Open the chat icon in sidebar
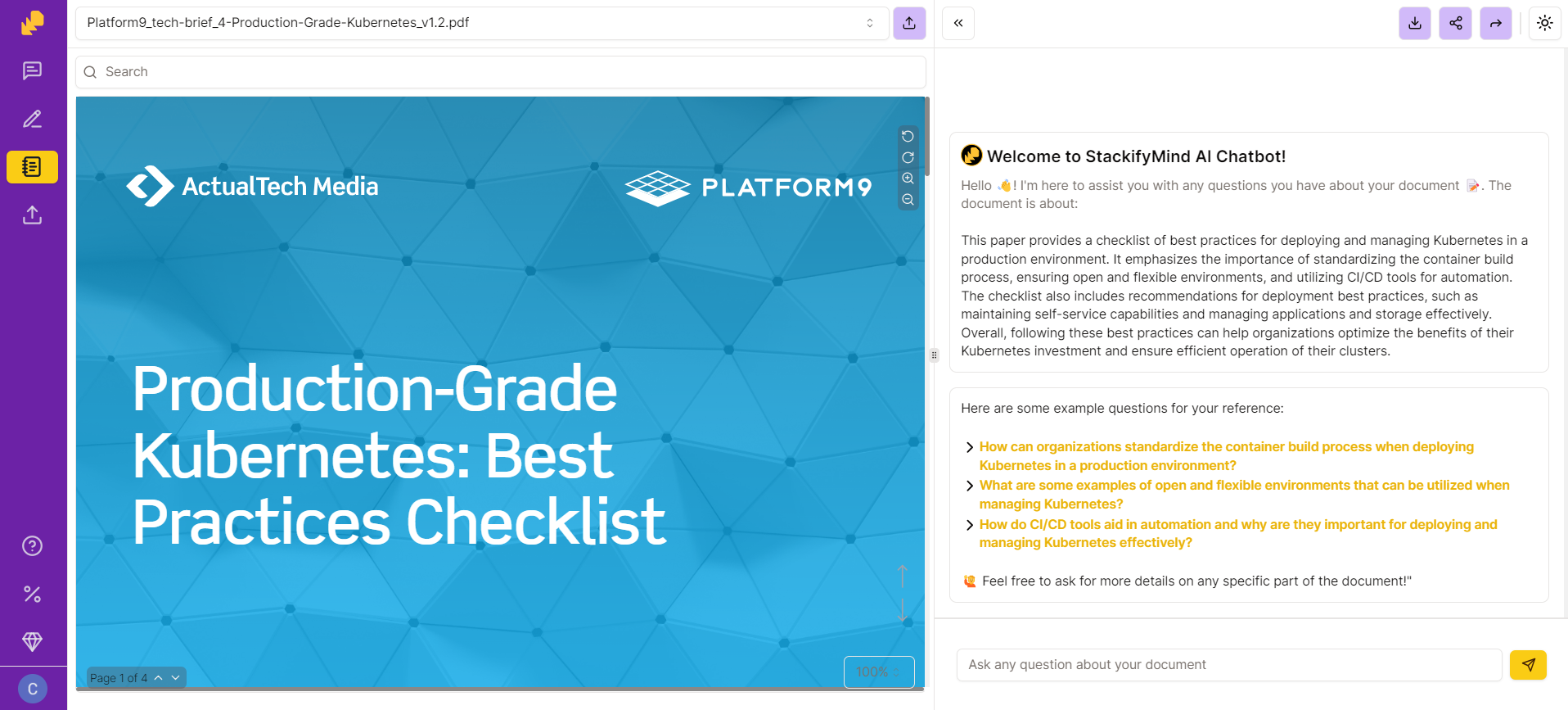The image size is (1568, 710). point(32,71)
